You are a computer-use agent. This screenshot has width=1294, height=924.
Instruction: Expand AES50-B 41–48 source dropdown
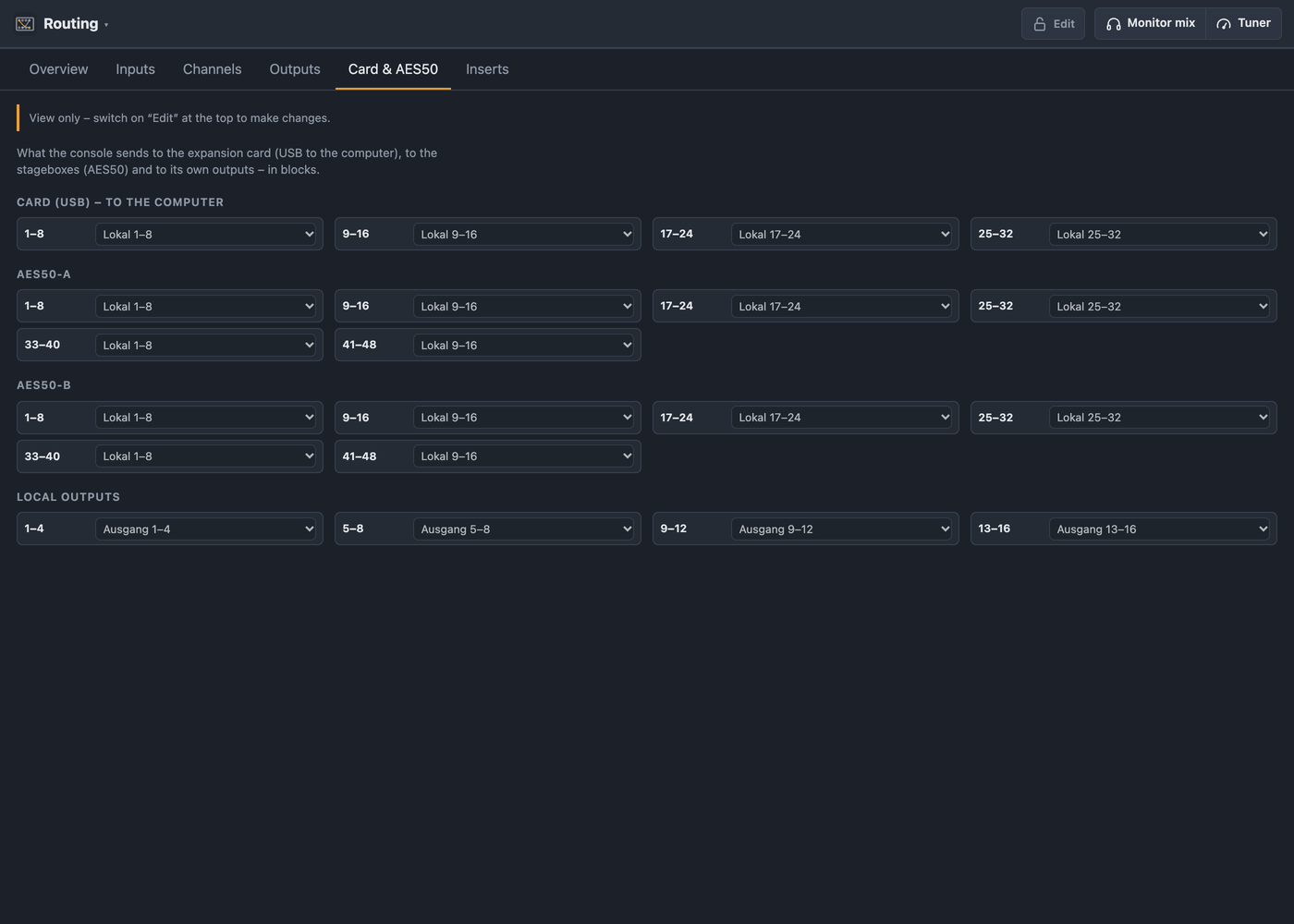point(525,456)
